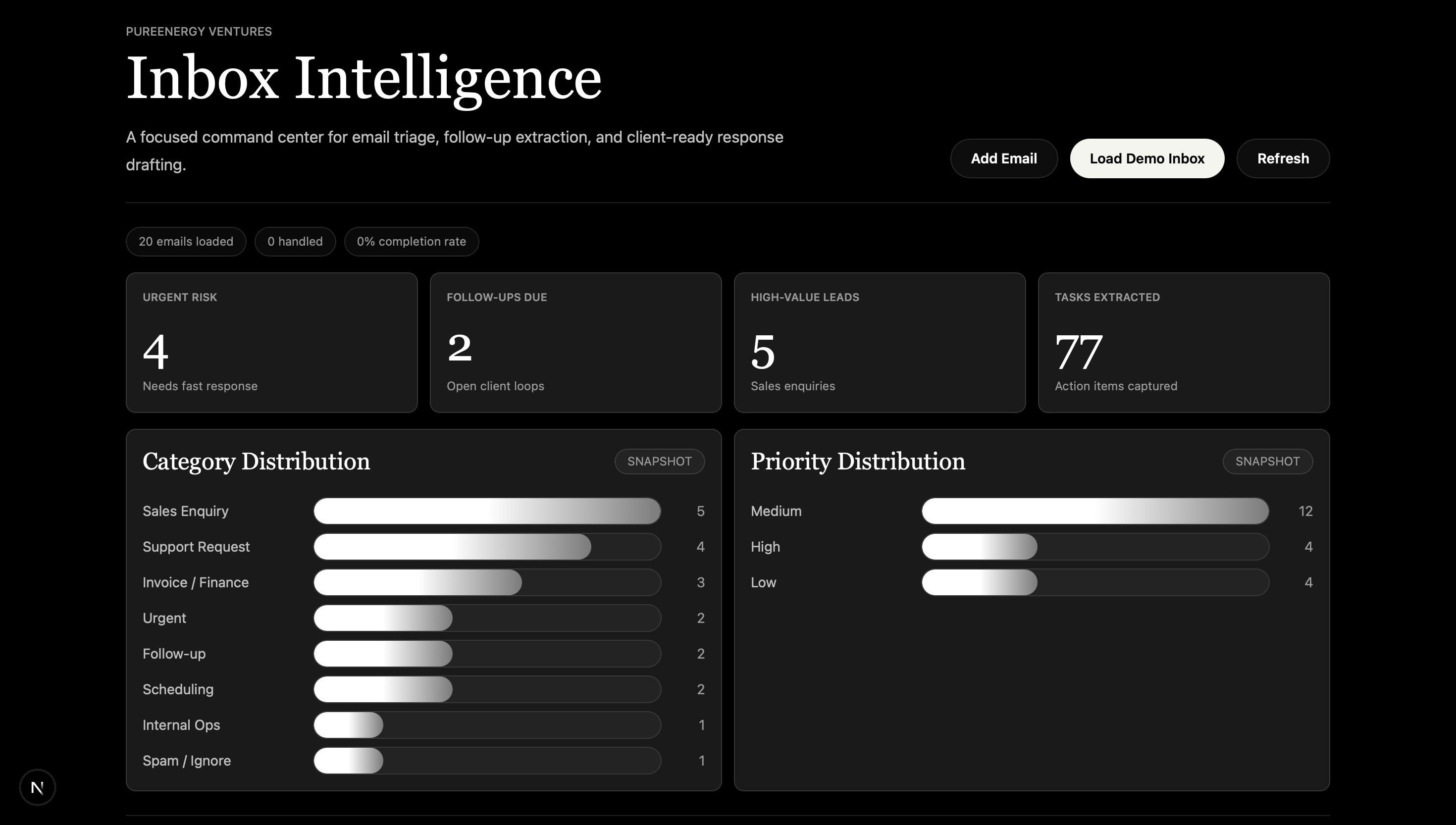
Task: Open the Tasks Extracted stat card
Action: click(1184, 343)
